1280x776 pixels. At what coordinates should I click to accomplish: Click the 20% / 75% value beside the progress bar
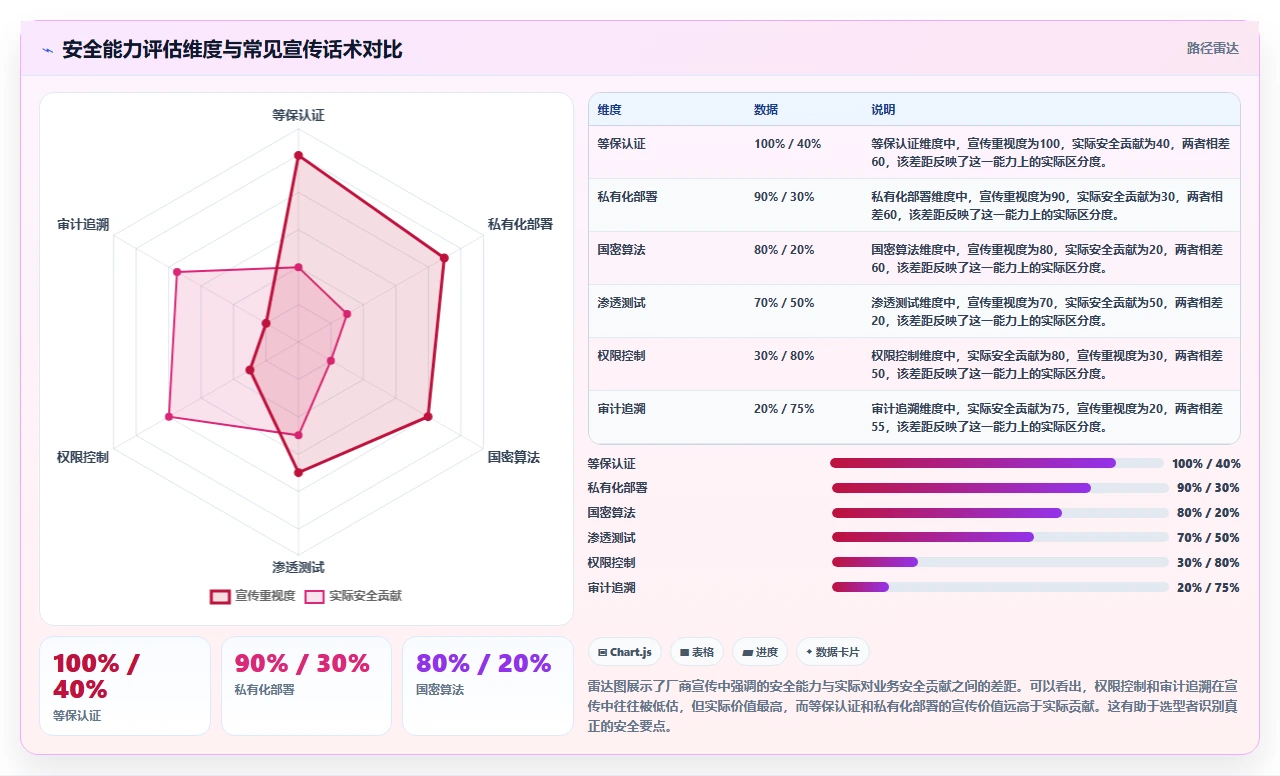[x=1208, y=588]
